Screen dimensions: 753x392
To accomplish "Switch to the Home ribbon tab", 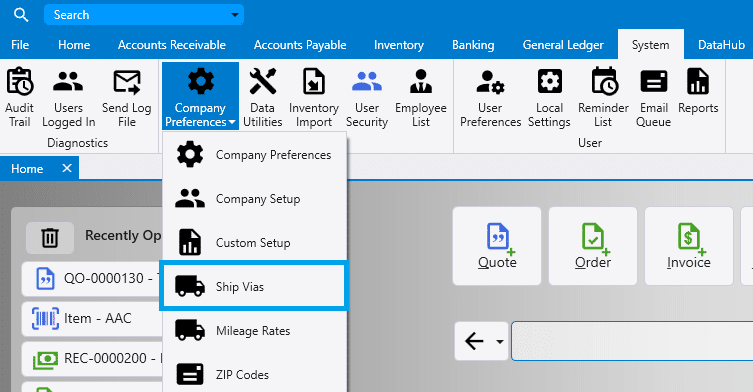I will point(74,45).
